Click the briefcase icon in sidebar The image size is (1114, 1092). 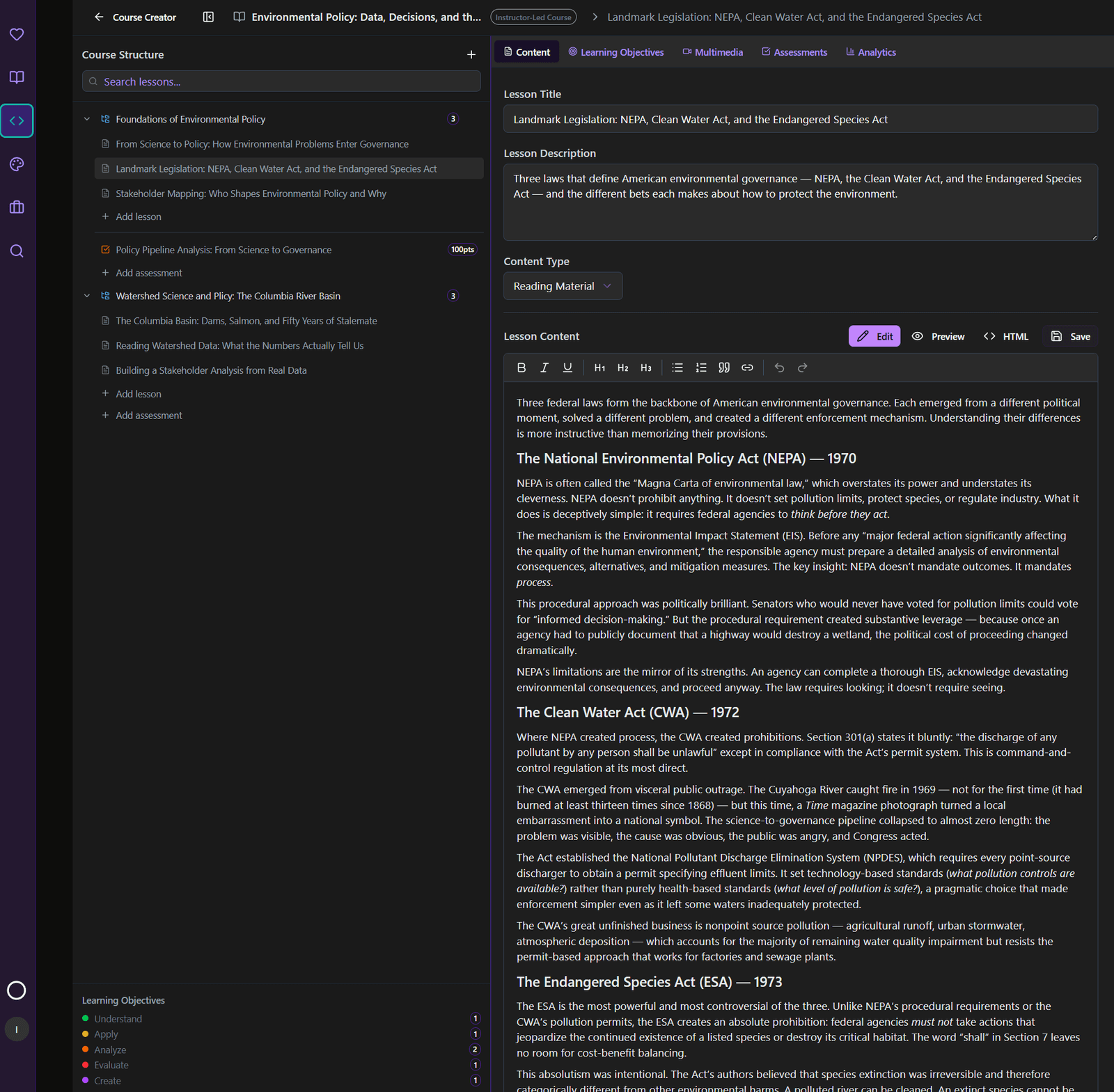pyautogui.click(x=17, y=207)
